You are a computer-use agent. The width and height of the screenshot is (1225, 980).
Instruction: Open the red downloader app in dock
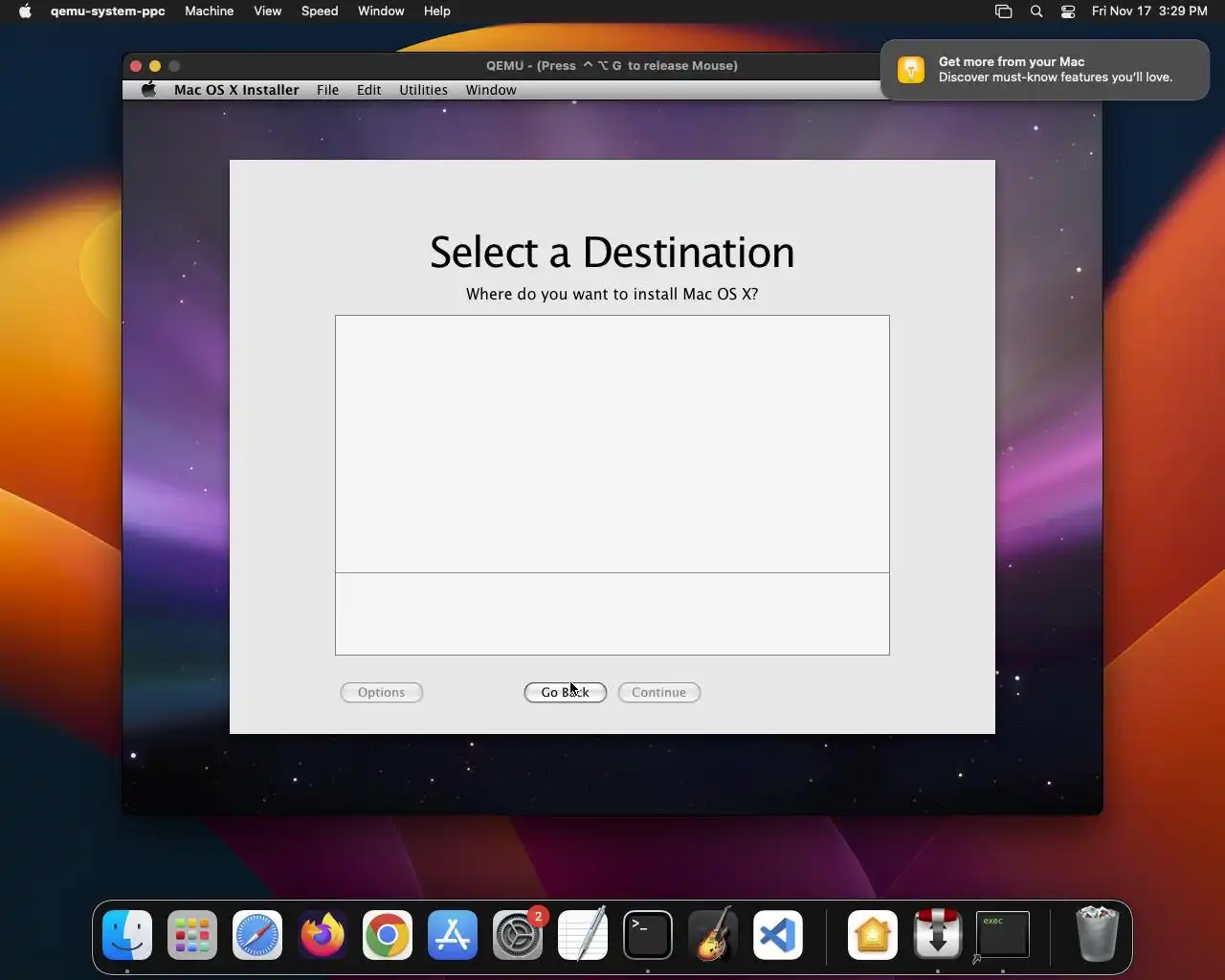(938, 935)
